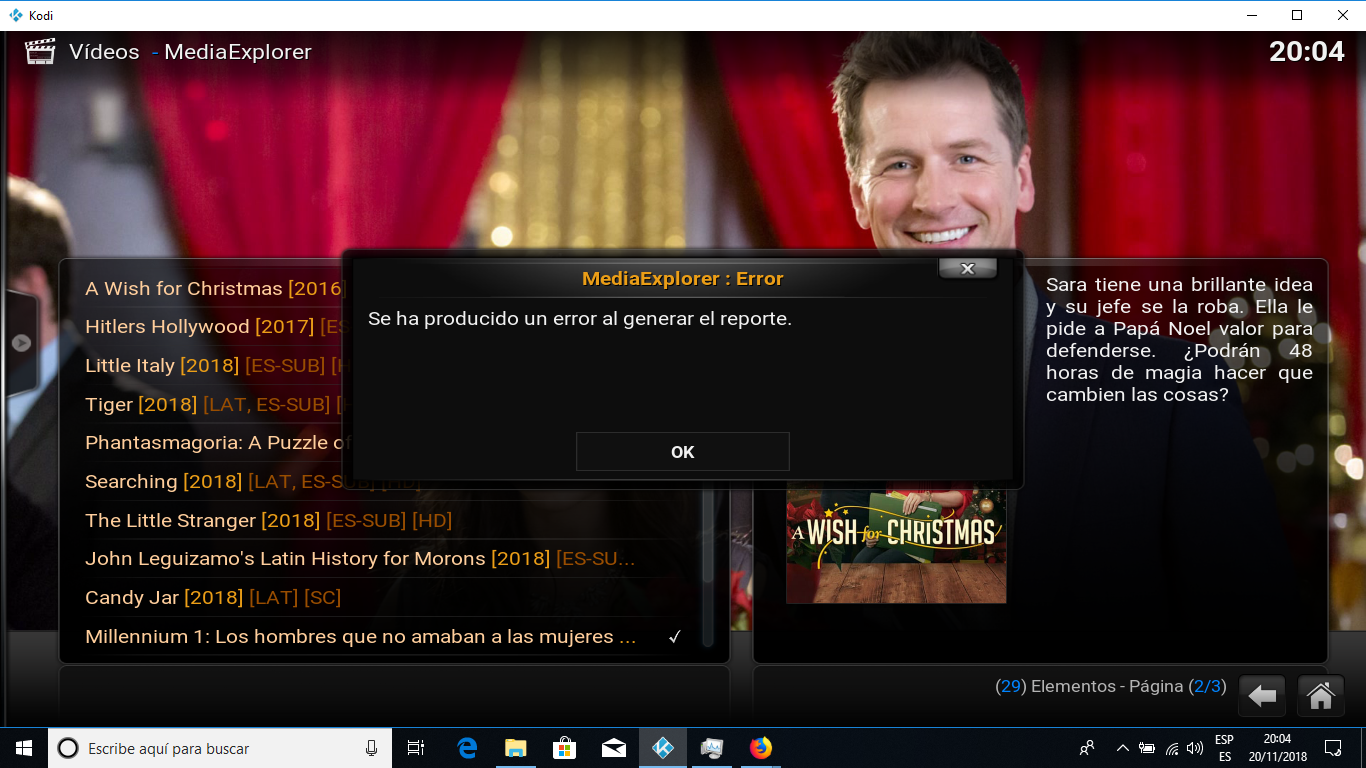Open the notification center icon
Screen dimensions: 1366x768
pyautogui.click(x=1332, y=748)
